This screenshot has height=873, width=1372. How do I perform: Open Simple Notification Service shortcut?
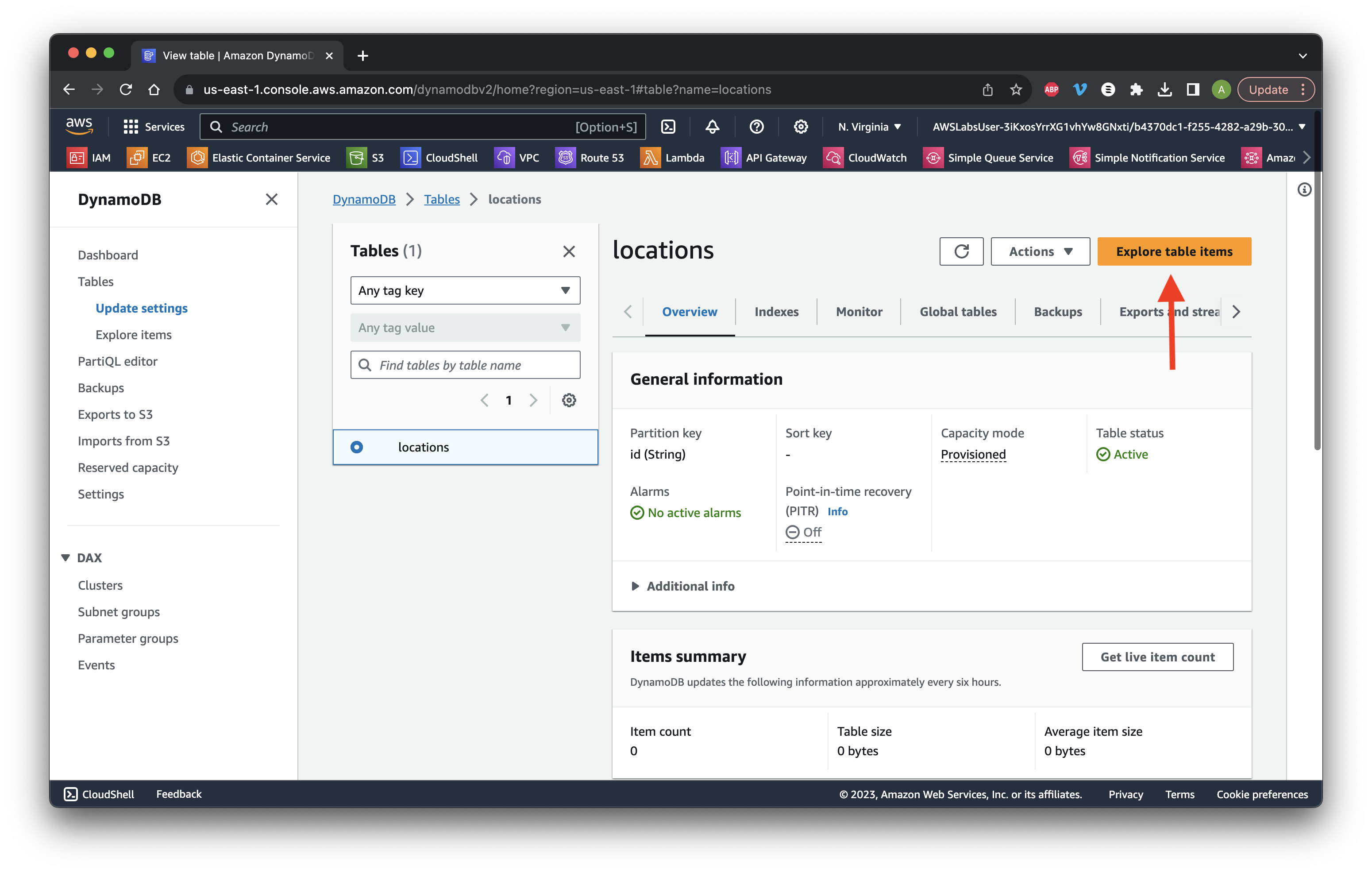[1148, 158]
